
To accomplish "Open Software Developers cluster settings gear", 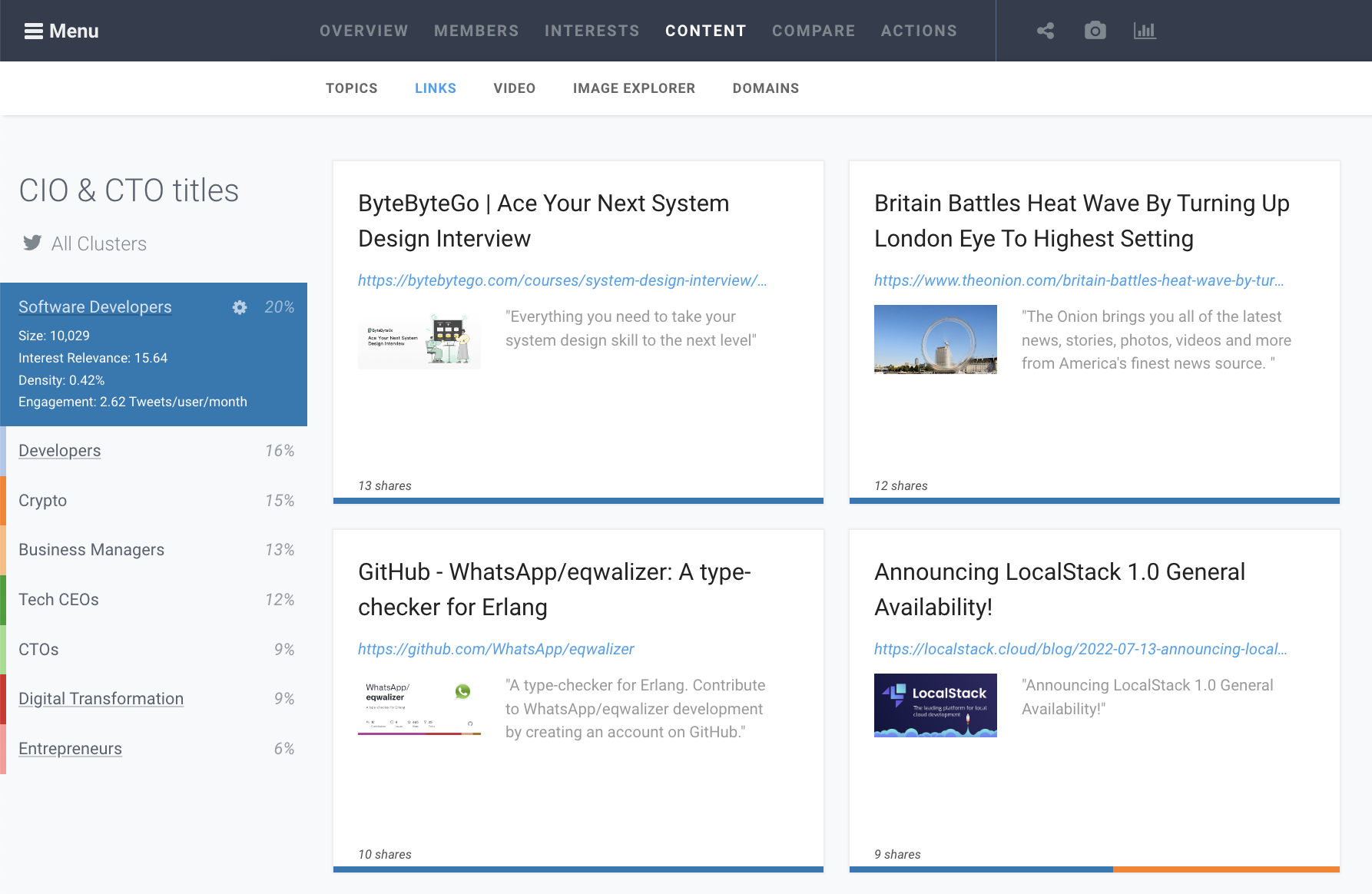I will 240,307.
